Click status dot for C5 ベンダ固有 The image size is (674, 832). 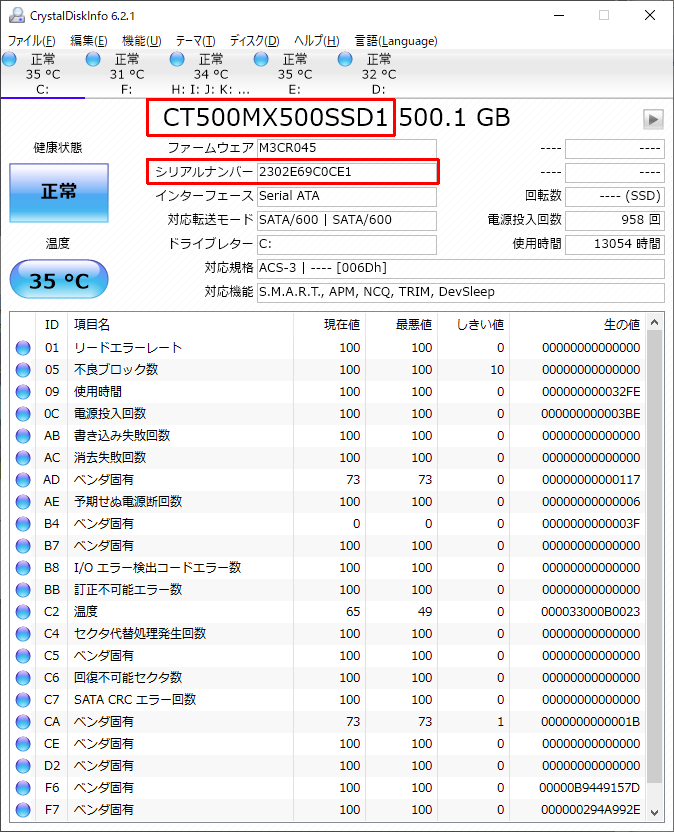(x=23, y=656)
